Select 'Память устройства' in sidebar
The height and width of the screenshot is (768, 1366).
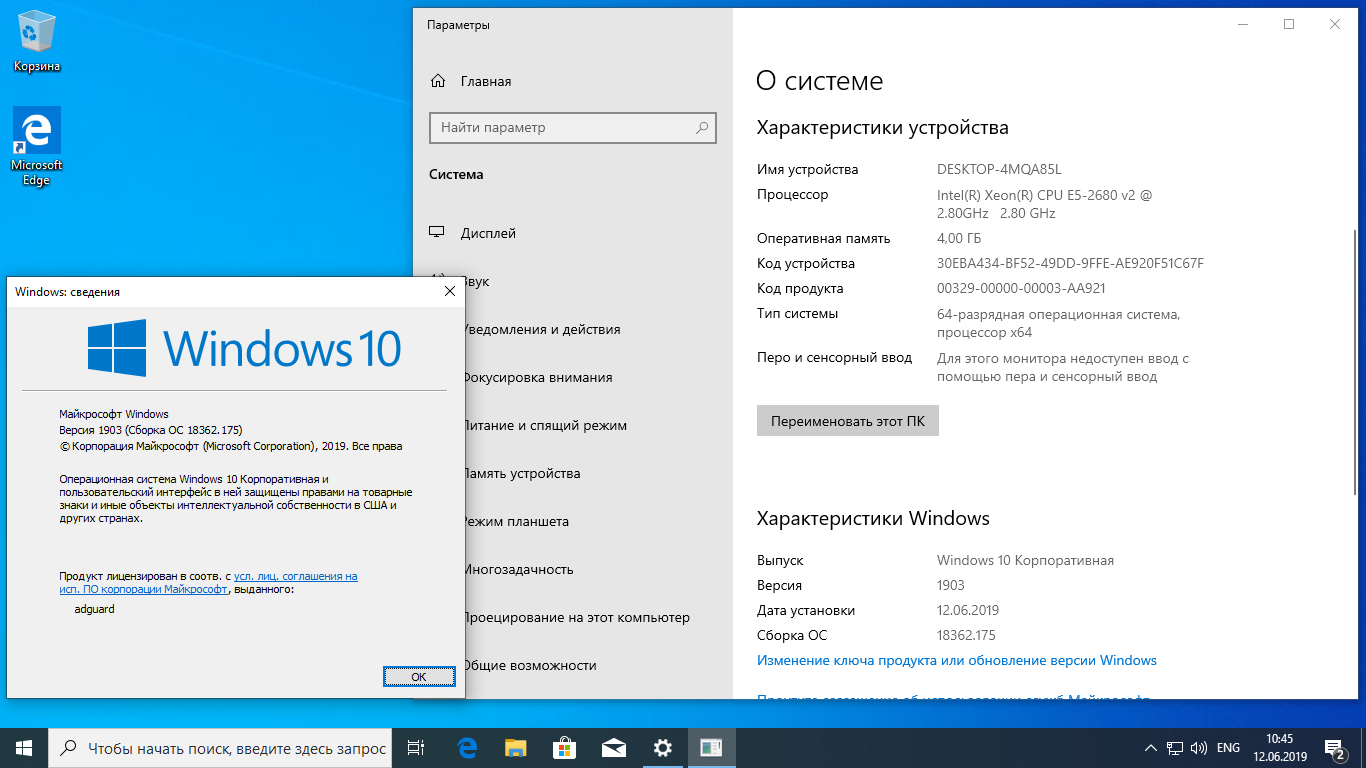(x=520, y=473)
